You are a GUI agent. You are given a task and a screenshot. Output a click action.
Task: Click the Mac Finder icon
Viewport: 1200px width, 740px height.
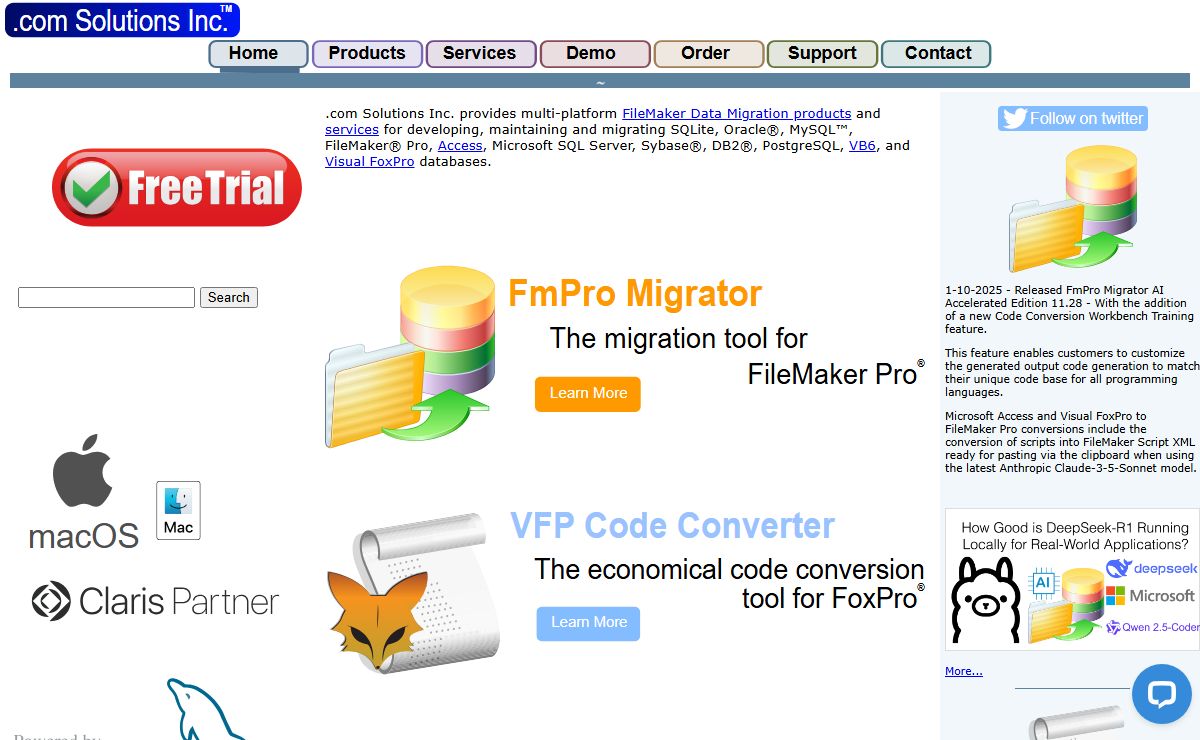coord(178,510)
